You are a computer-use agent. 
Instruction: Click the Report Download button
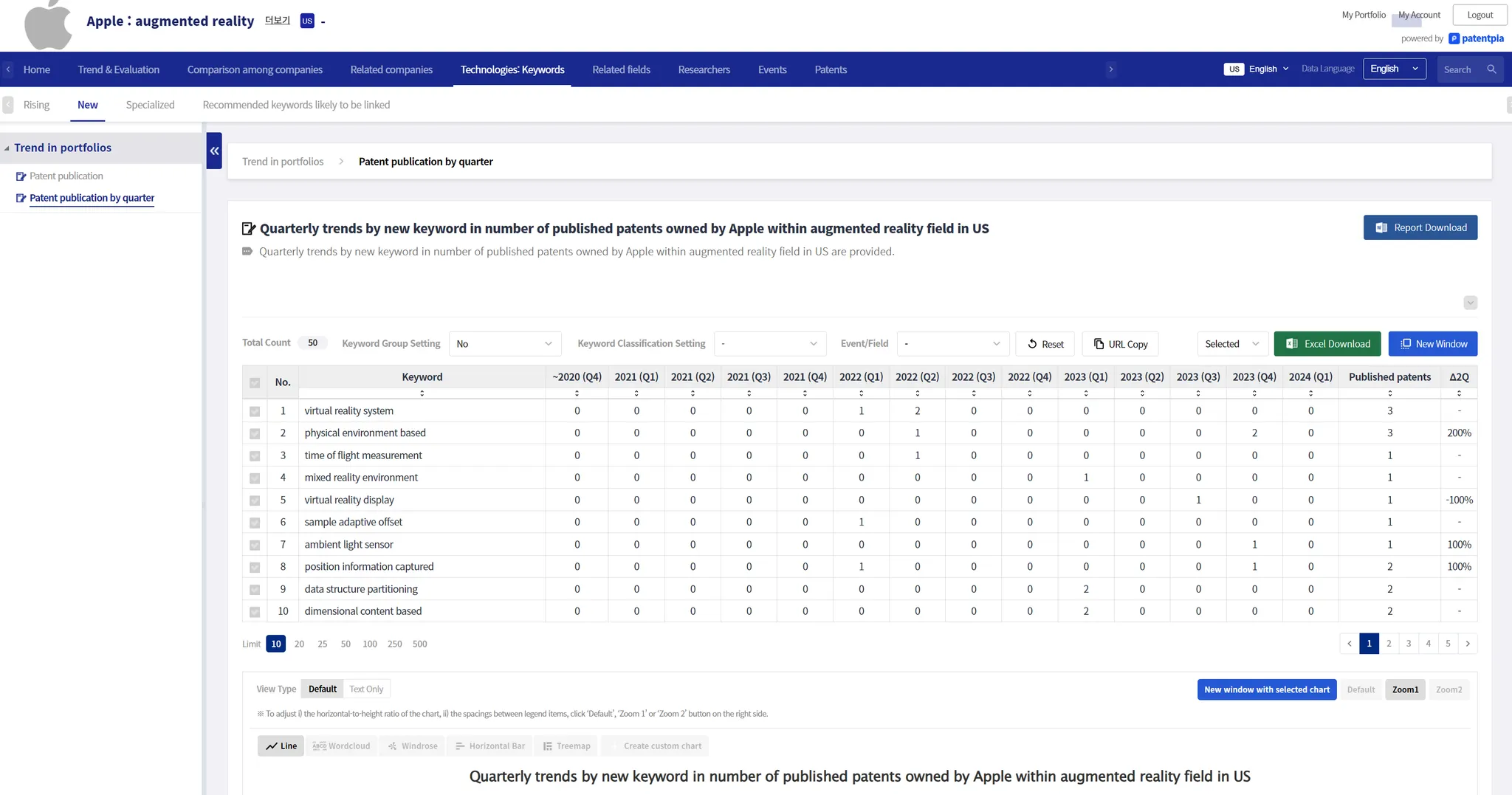[1420, 228]
